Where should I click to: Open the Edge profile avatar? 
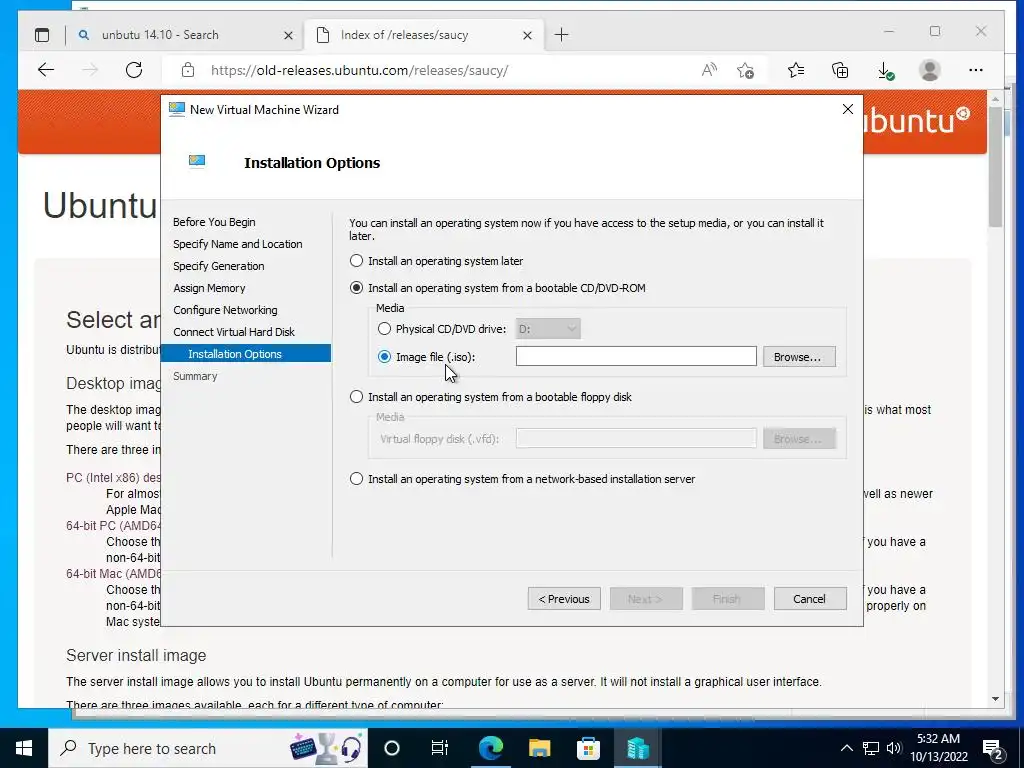(929, 70)
